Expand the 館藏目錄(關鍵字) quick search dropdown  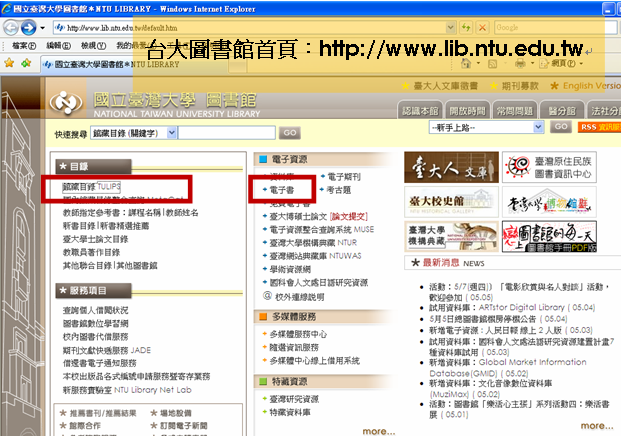tap(171, 133)
